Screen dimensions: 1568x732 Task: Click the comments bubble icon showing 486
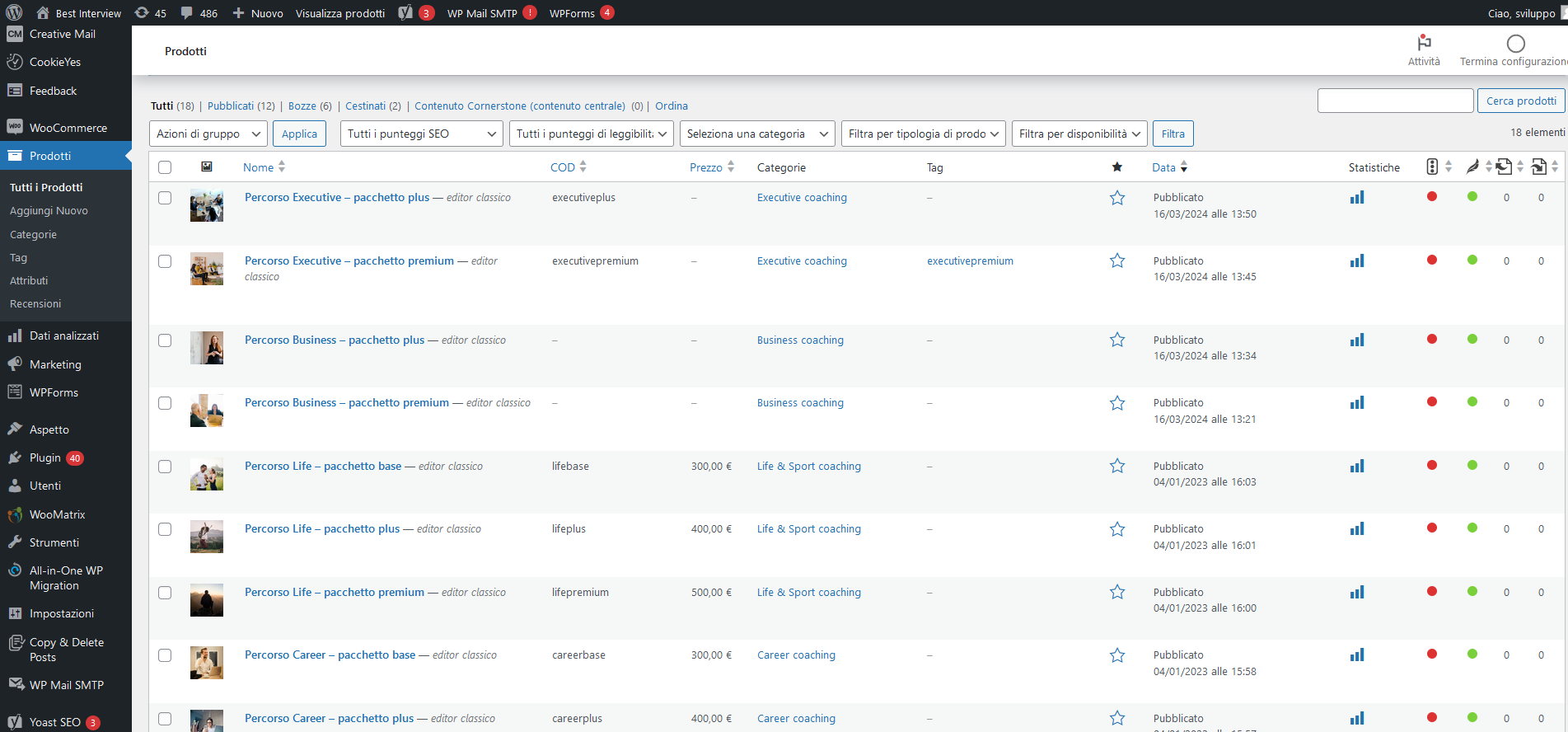coord(188,13)
